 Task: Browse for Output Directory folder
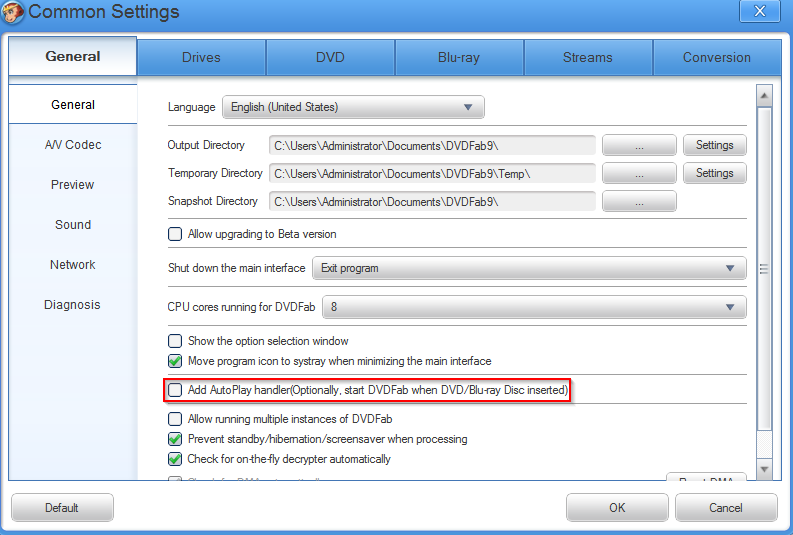(639, 146)
